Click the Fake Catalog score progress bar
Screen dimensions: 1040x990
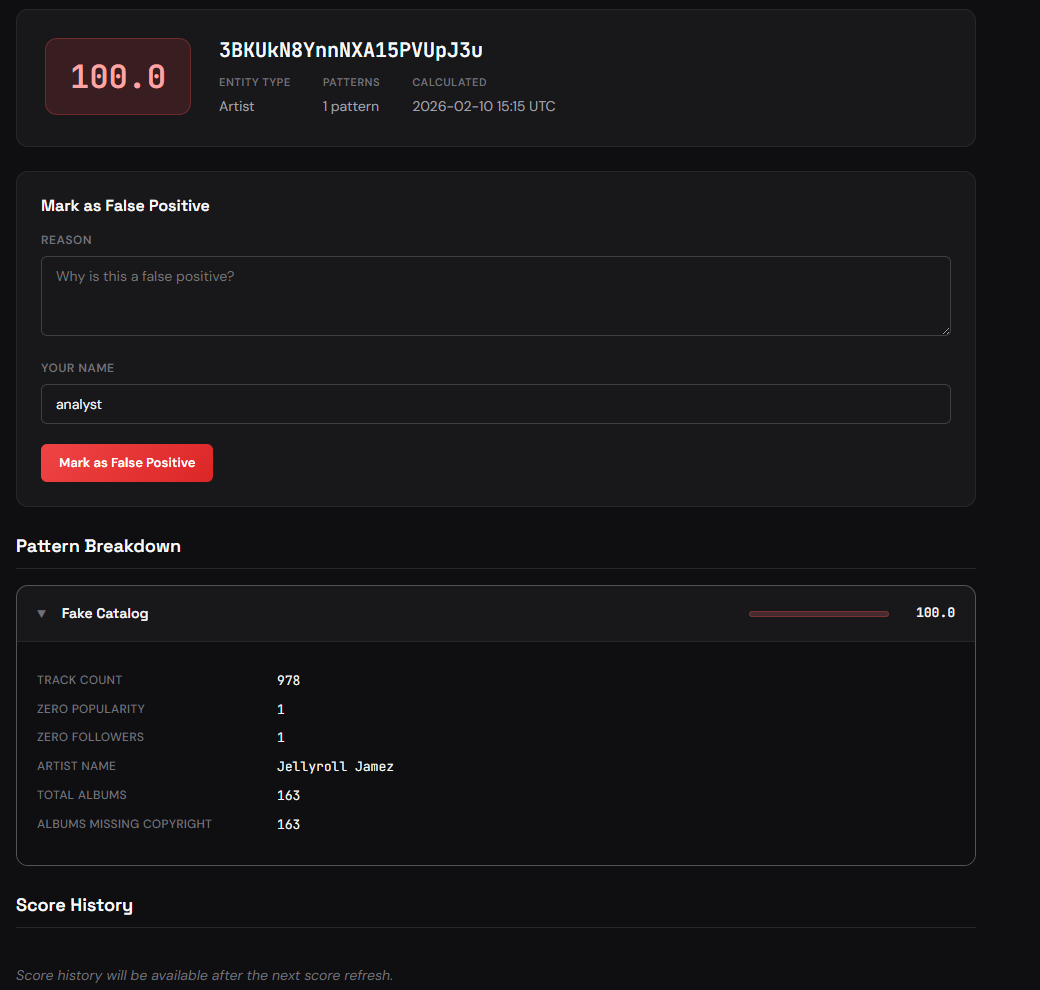tap(818, 613)
